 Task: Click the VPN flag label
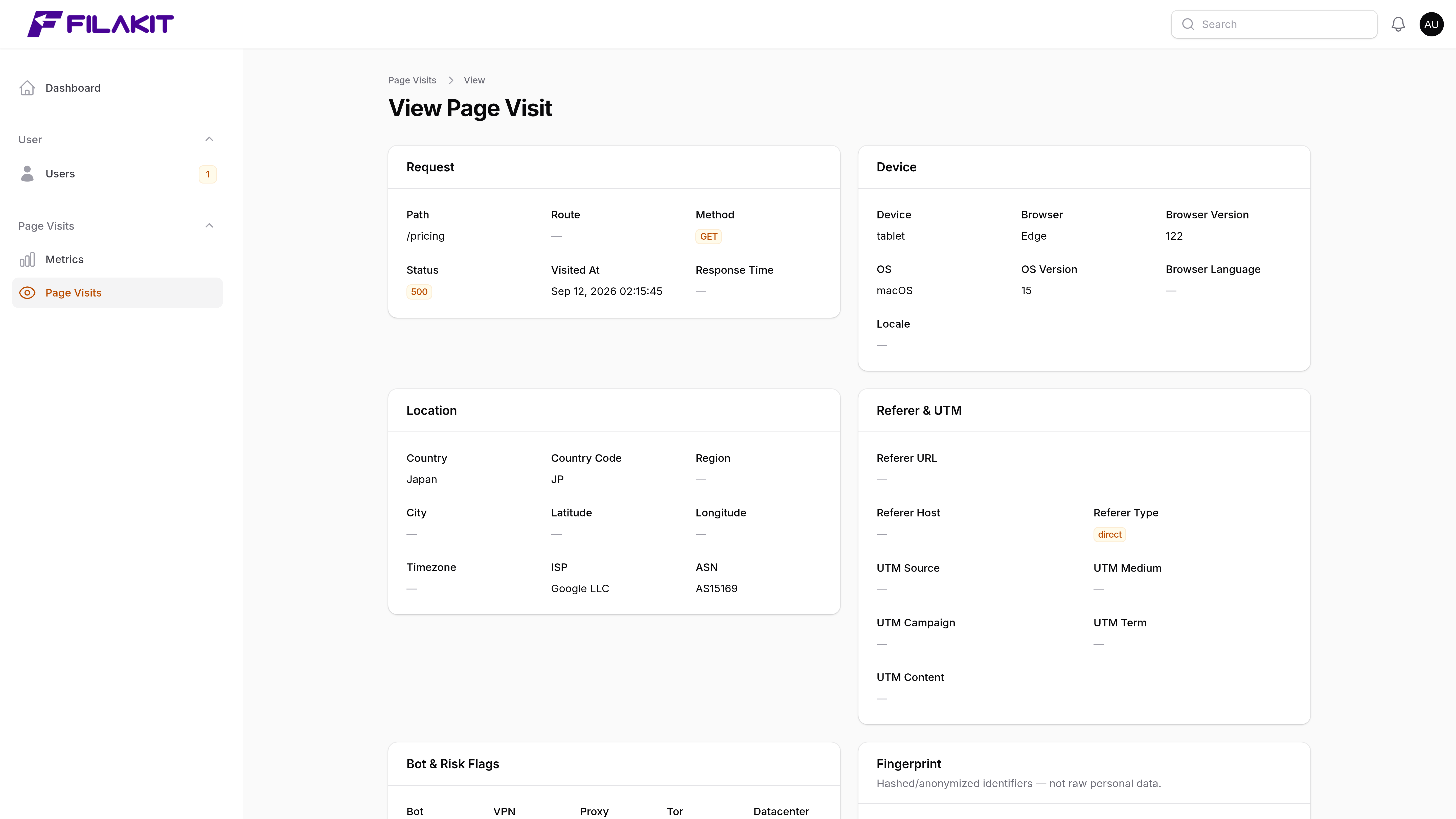coord(504,812)
